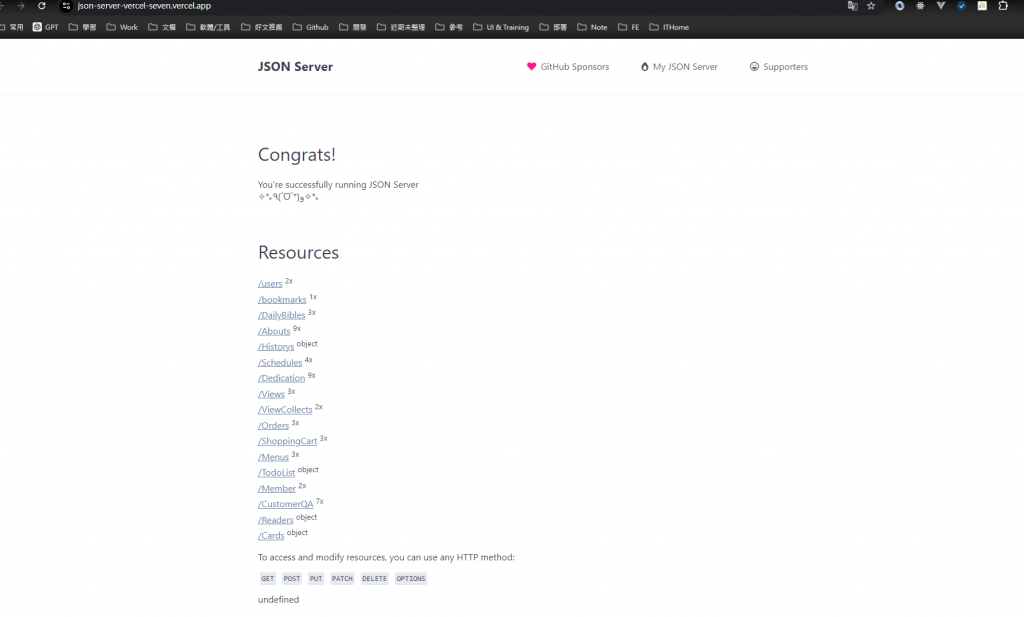Open the /ViewCollects resource link
The image size is (1024, 617).
tap(285, 409)
